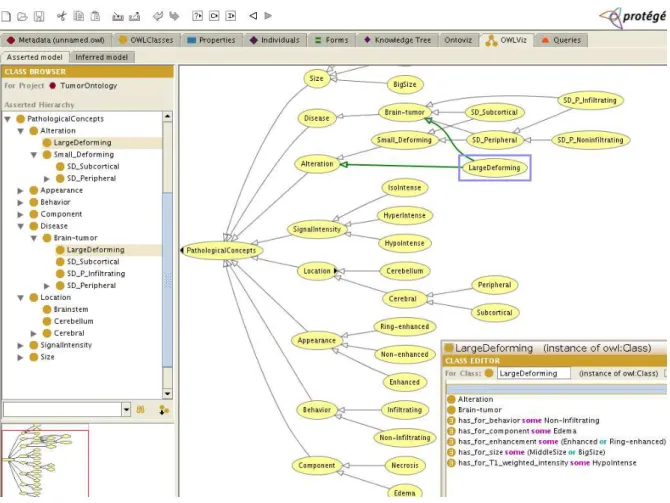Viewport: 670px width, 503px height.
Task: Click the paste clipboard icon
Action: 95,16
